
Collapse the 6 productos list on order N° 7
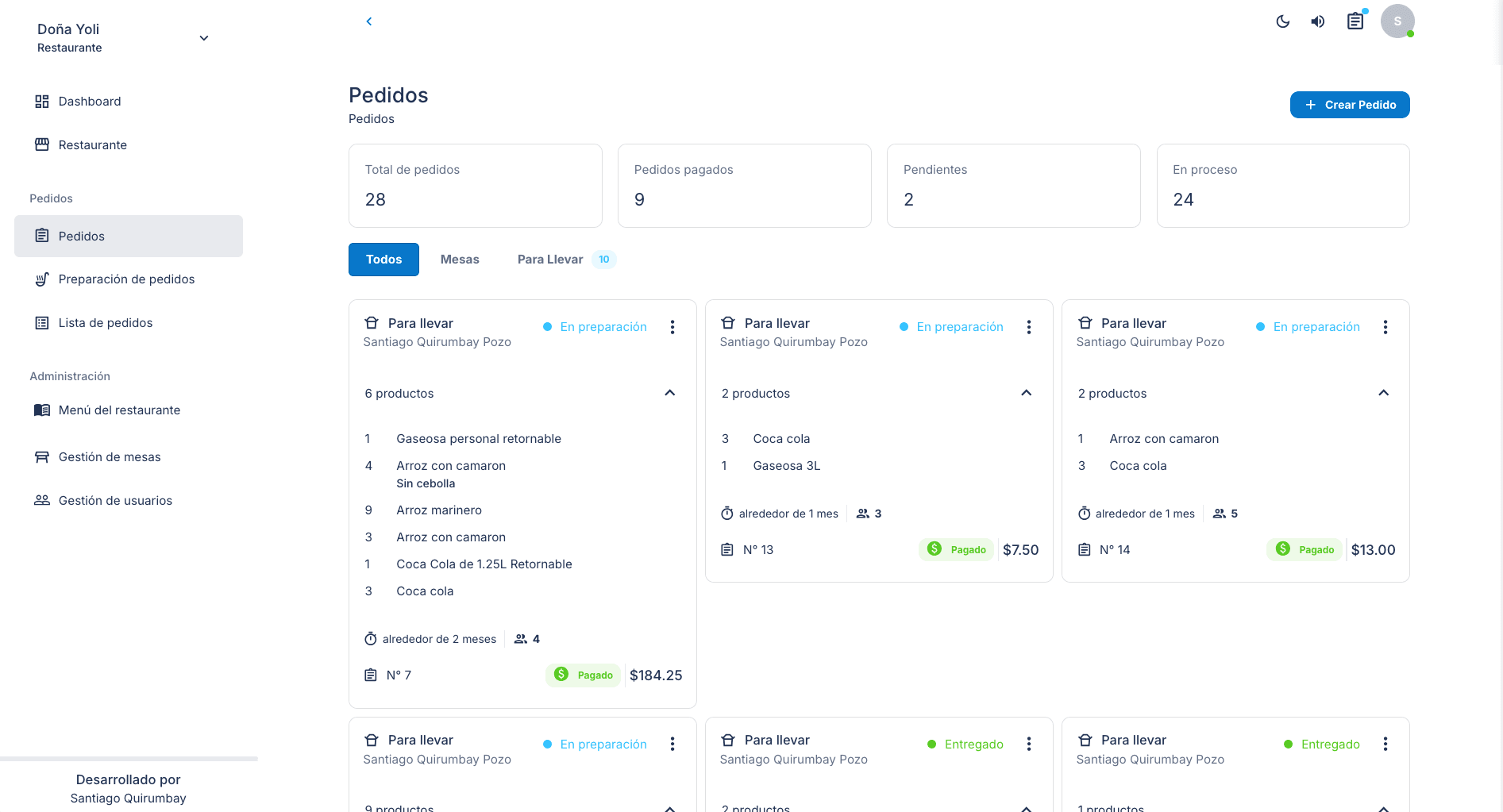[x=669, y=393]
